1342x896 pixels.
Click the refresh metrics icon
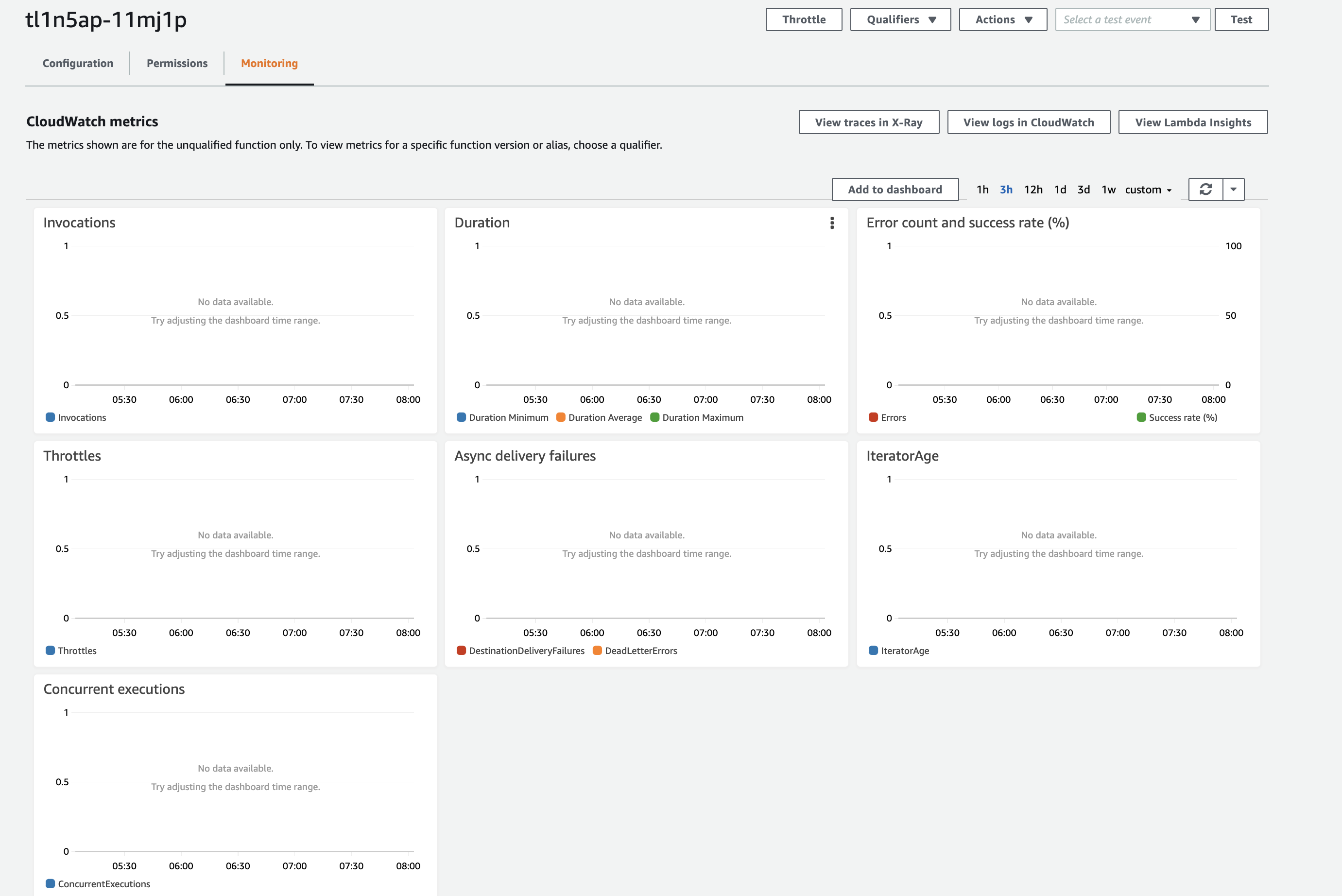point(1205,189)
